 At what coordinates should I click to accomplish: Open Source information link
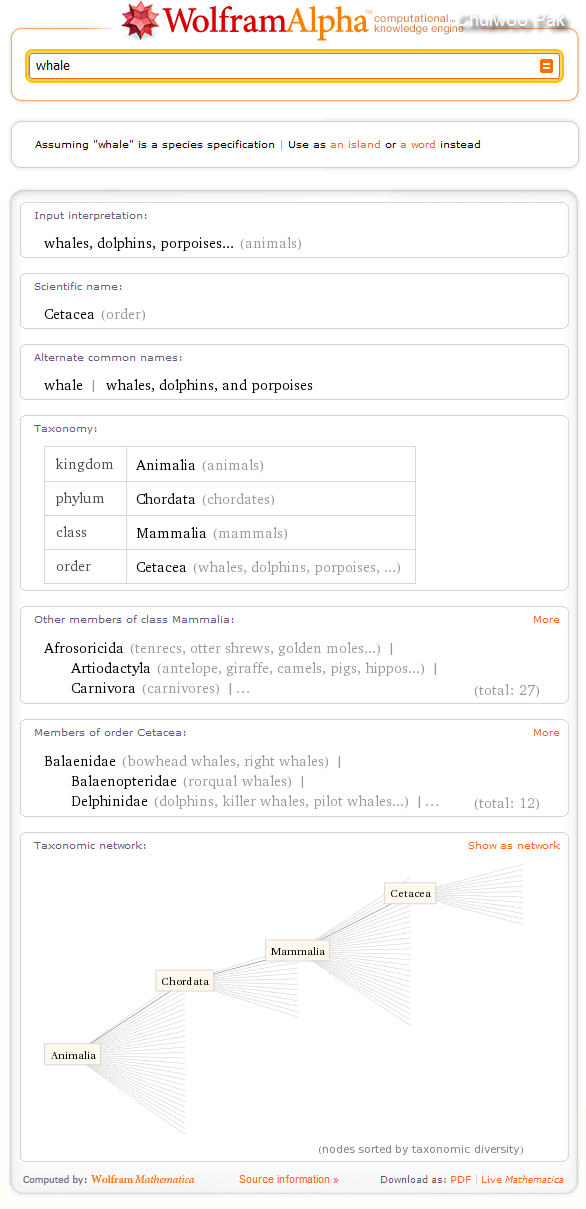pyautogui.click(x=288, y=1180)
